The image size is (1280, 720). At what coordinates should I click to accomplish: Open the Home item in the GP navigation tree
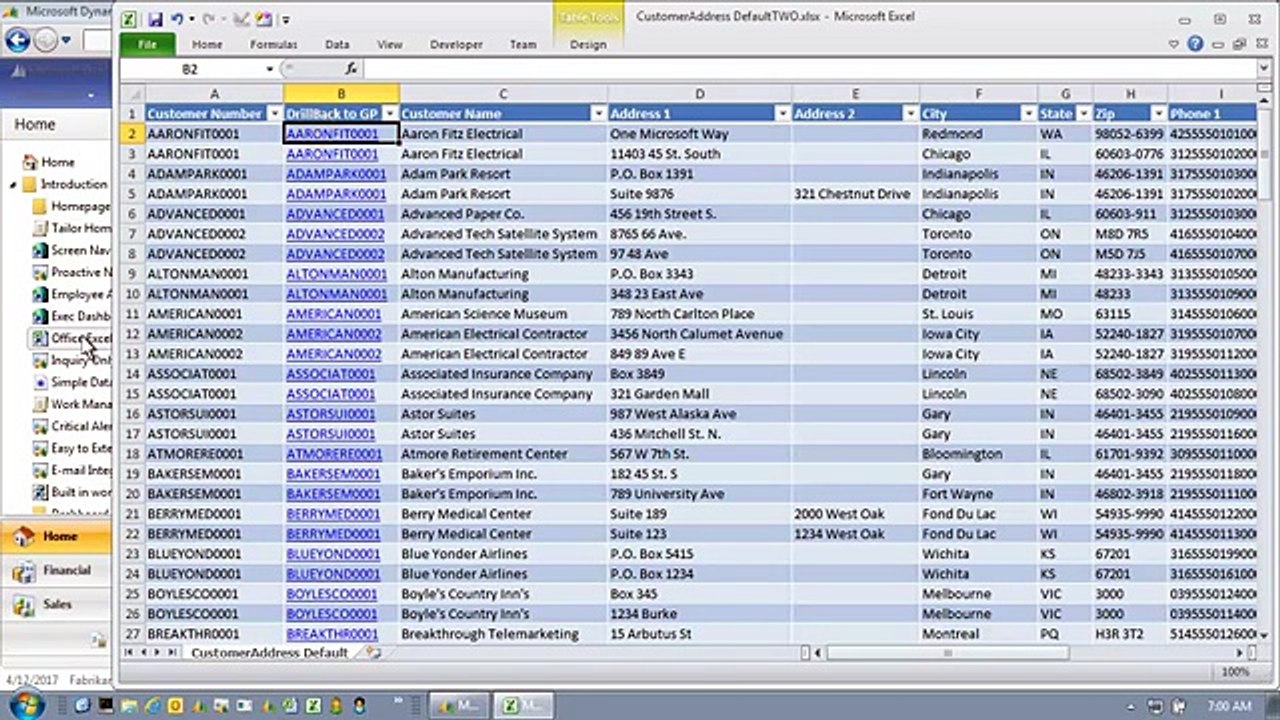(48, 162)
